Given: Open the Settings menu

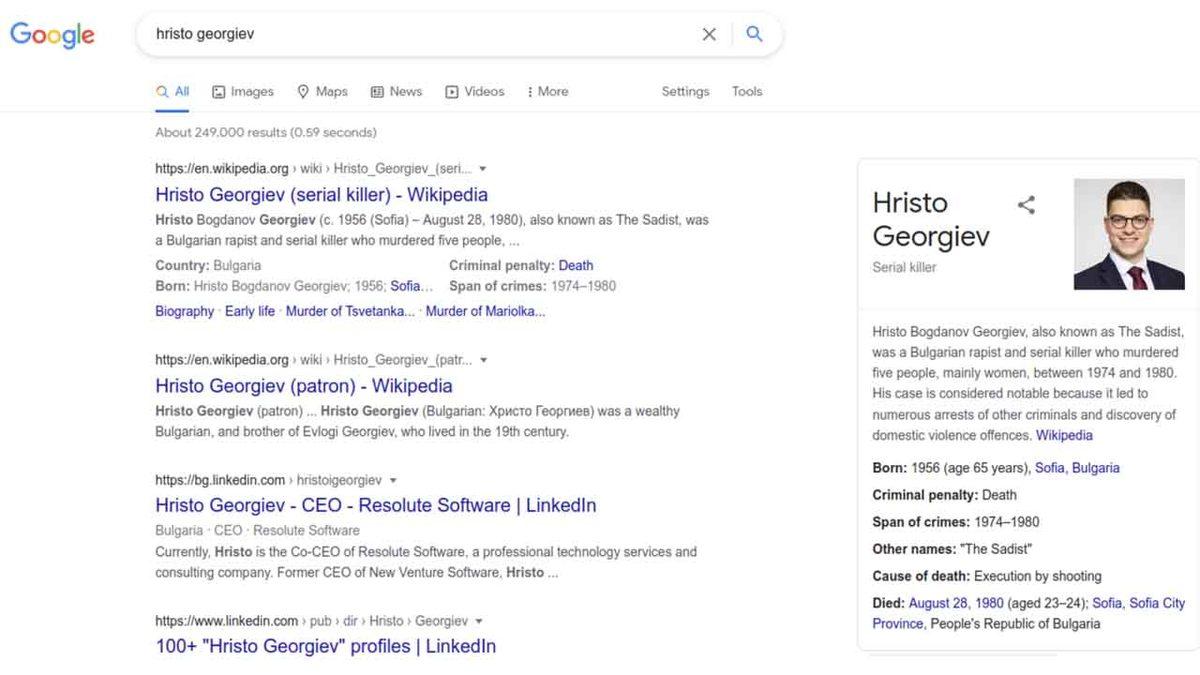Looking at the screenshot, I should (685, 91).
